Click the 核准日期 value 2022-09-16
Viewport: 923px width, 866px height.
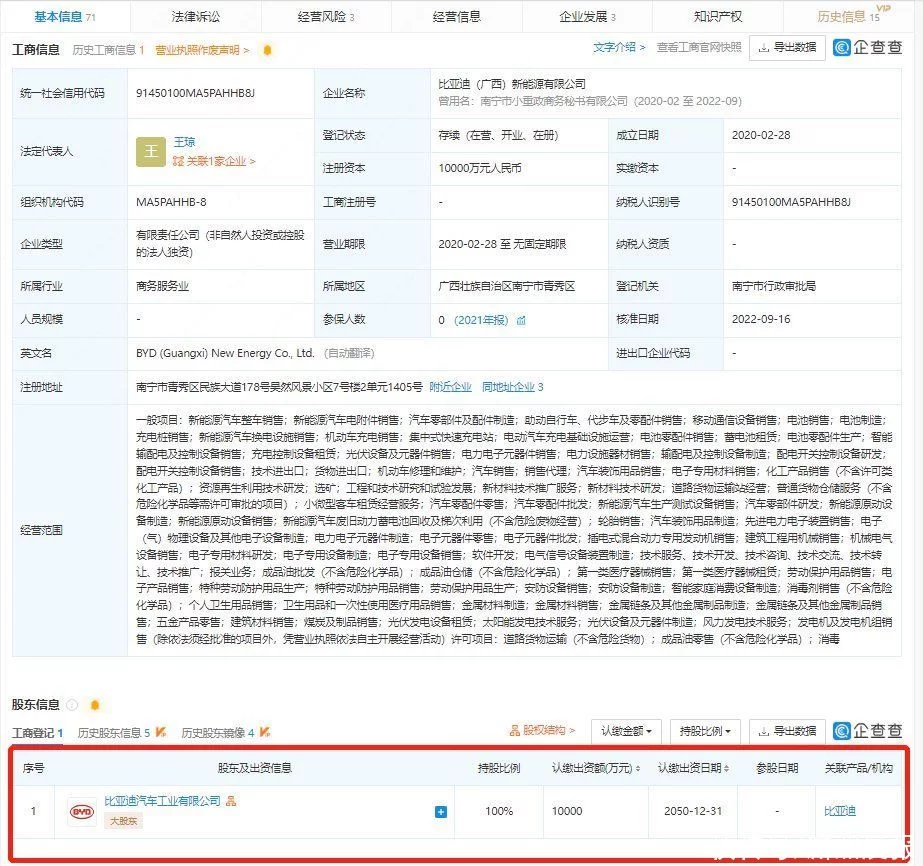click(x=761, y=319)
